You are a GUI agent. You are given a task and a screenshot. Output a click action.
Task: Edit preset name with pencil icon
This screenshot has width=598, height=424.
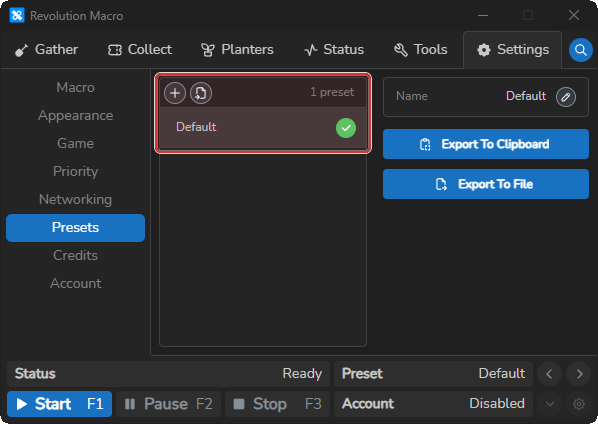point(566,96)
